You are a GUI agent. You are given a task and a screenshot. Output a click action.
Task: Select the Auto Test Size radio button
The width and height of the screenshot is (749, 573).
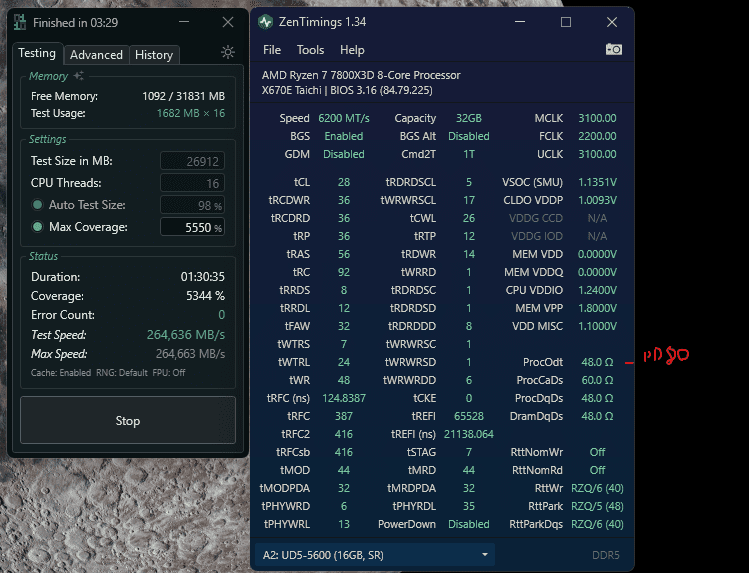(37, 205)
